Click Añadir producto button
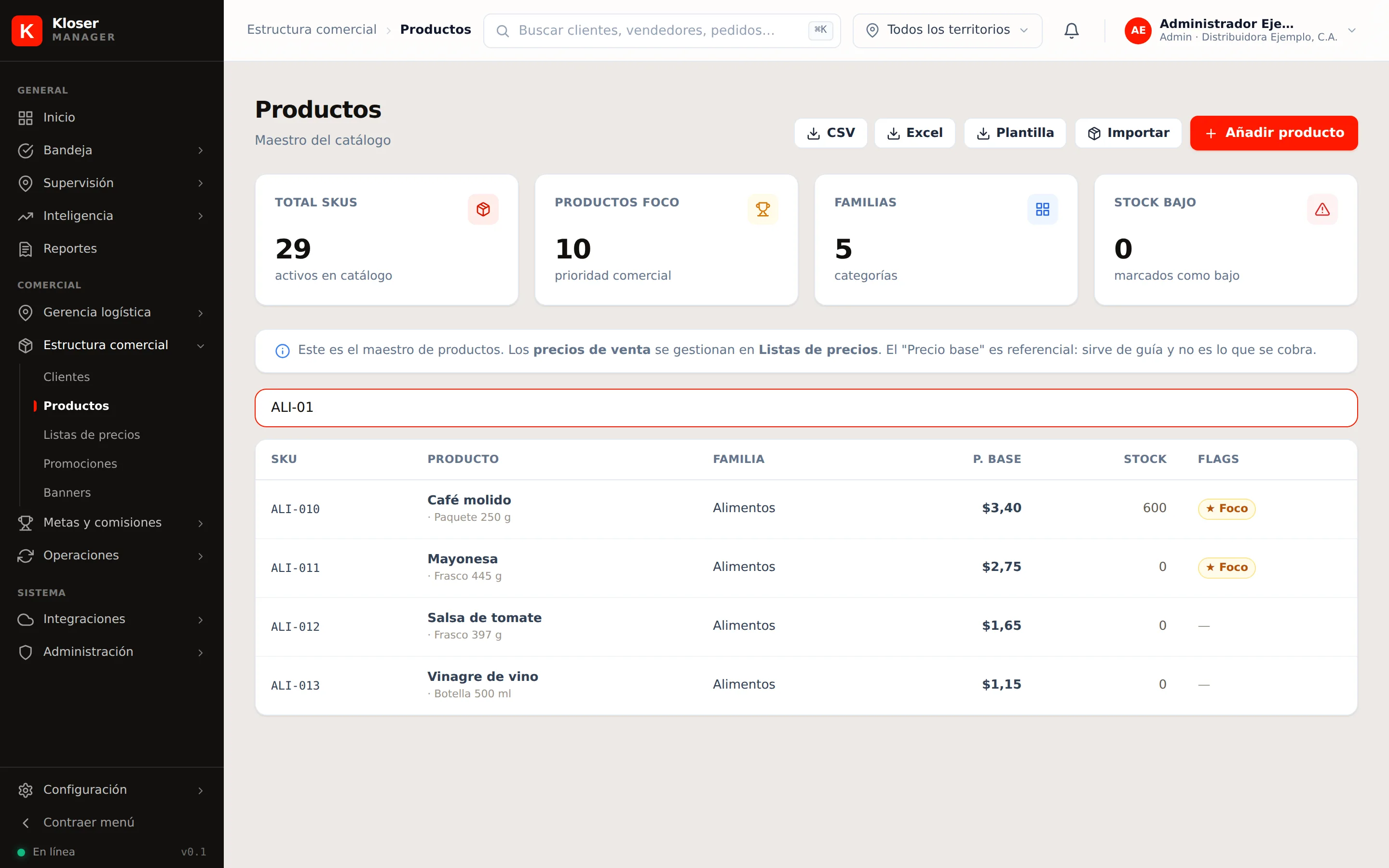 pyautogui.click(x=1274, y=133)
